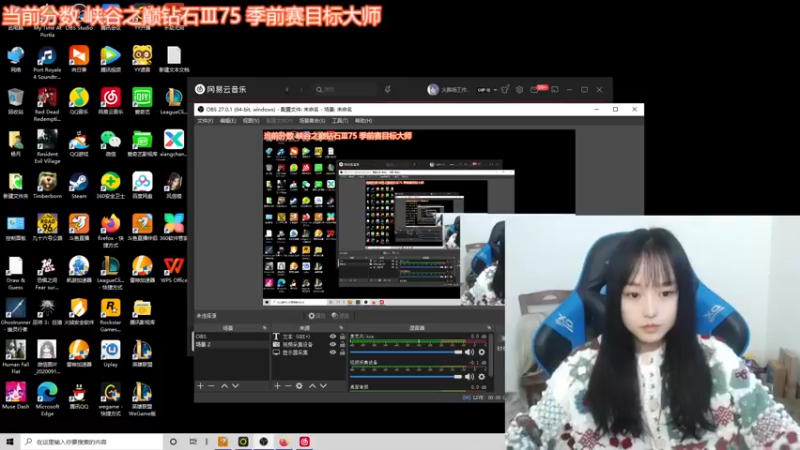The width and height of the screenshot is (800, 450).
Task: Launch the 腾讯QQ penguin shortcut
Action: coord(79,396)
